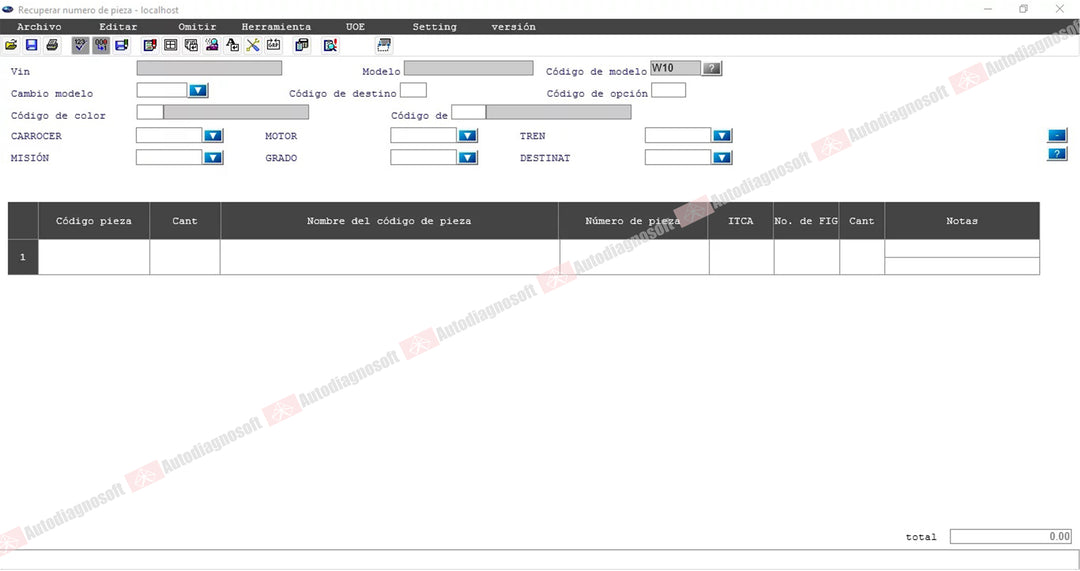This screenshot has width=1080, height=571.
Task: Click the Código pieza cell in row 1
Action: click(x=94, y=257)
